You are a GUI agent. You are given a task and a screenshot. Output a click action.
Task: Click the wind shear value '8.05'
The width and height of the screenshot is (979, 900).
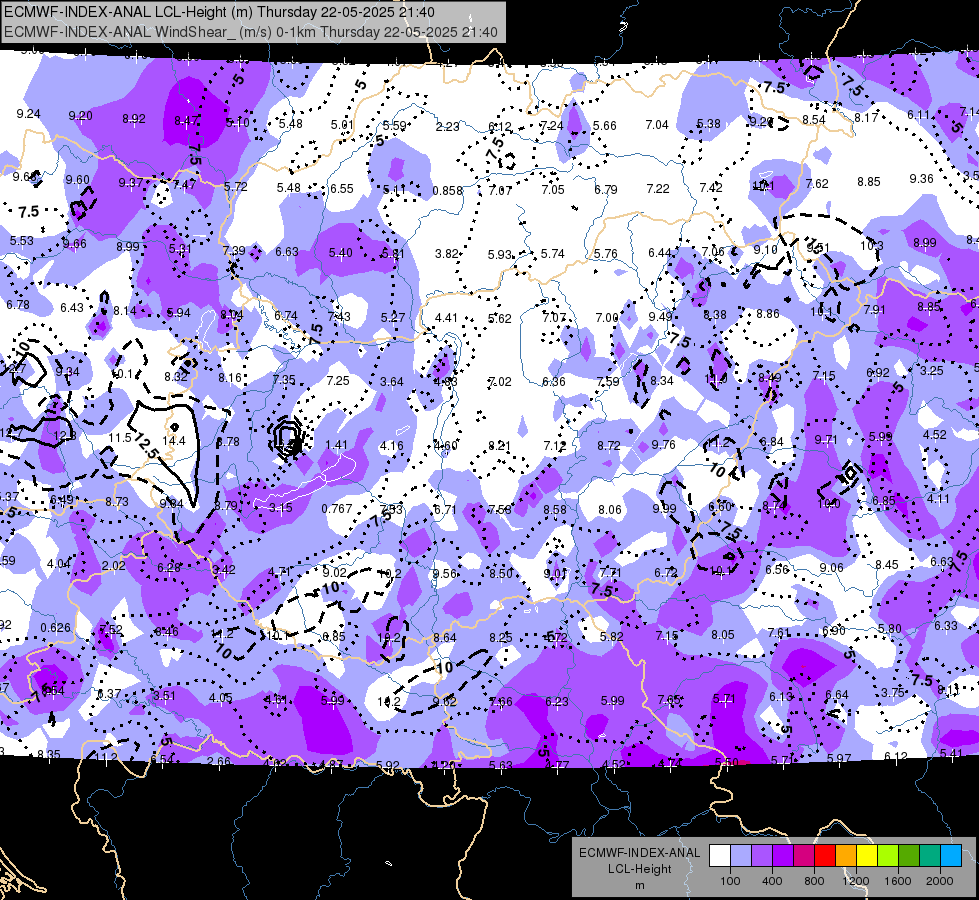(722, 635)
